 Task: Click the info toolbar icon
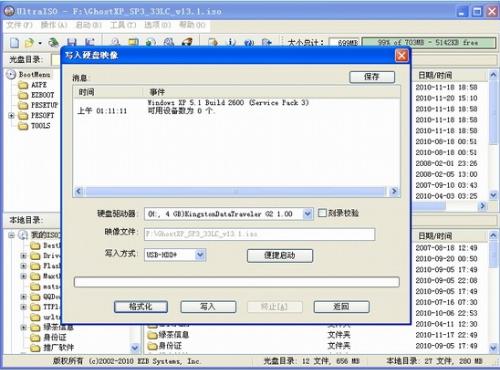tap(231, 42)
